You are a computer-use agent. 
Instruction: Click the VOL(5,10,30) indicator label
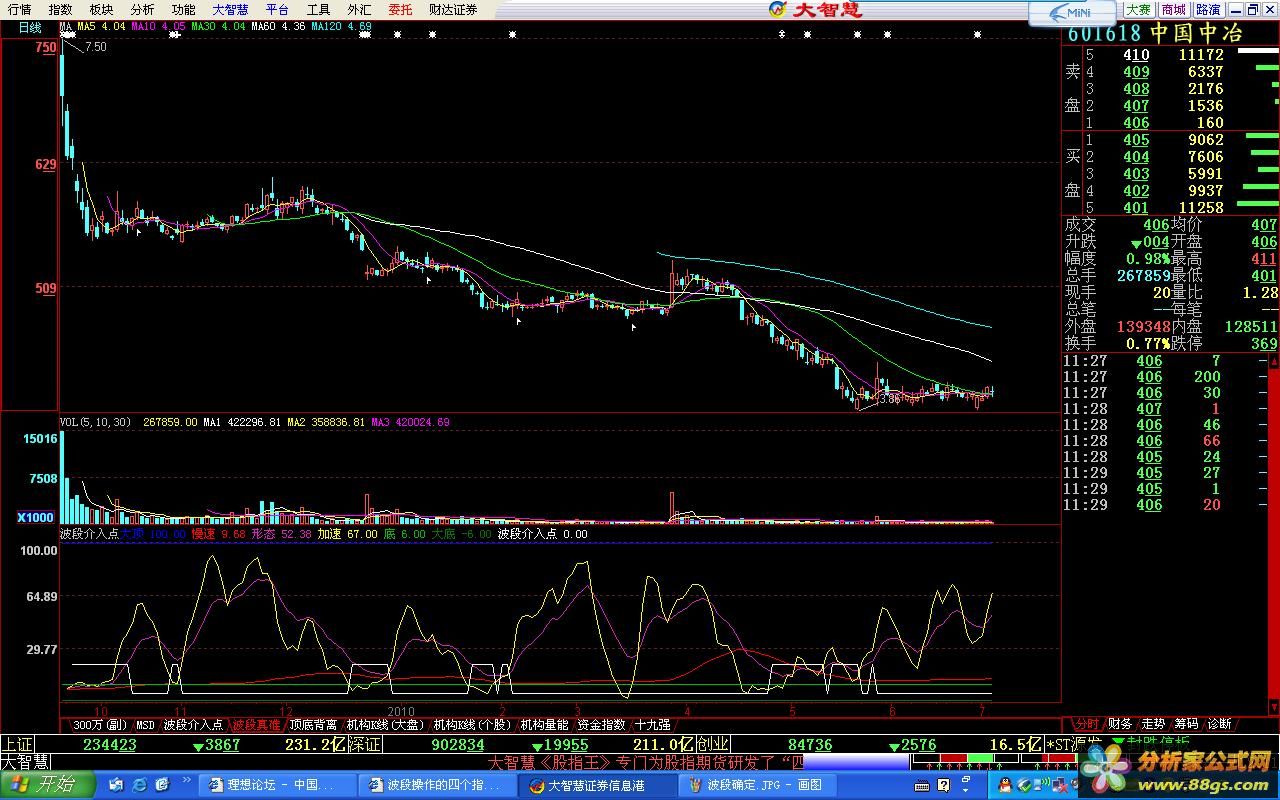point(95,422)
